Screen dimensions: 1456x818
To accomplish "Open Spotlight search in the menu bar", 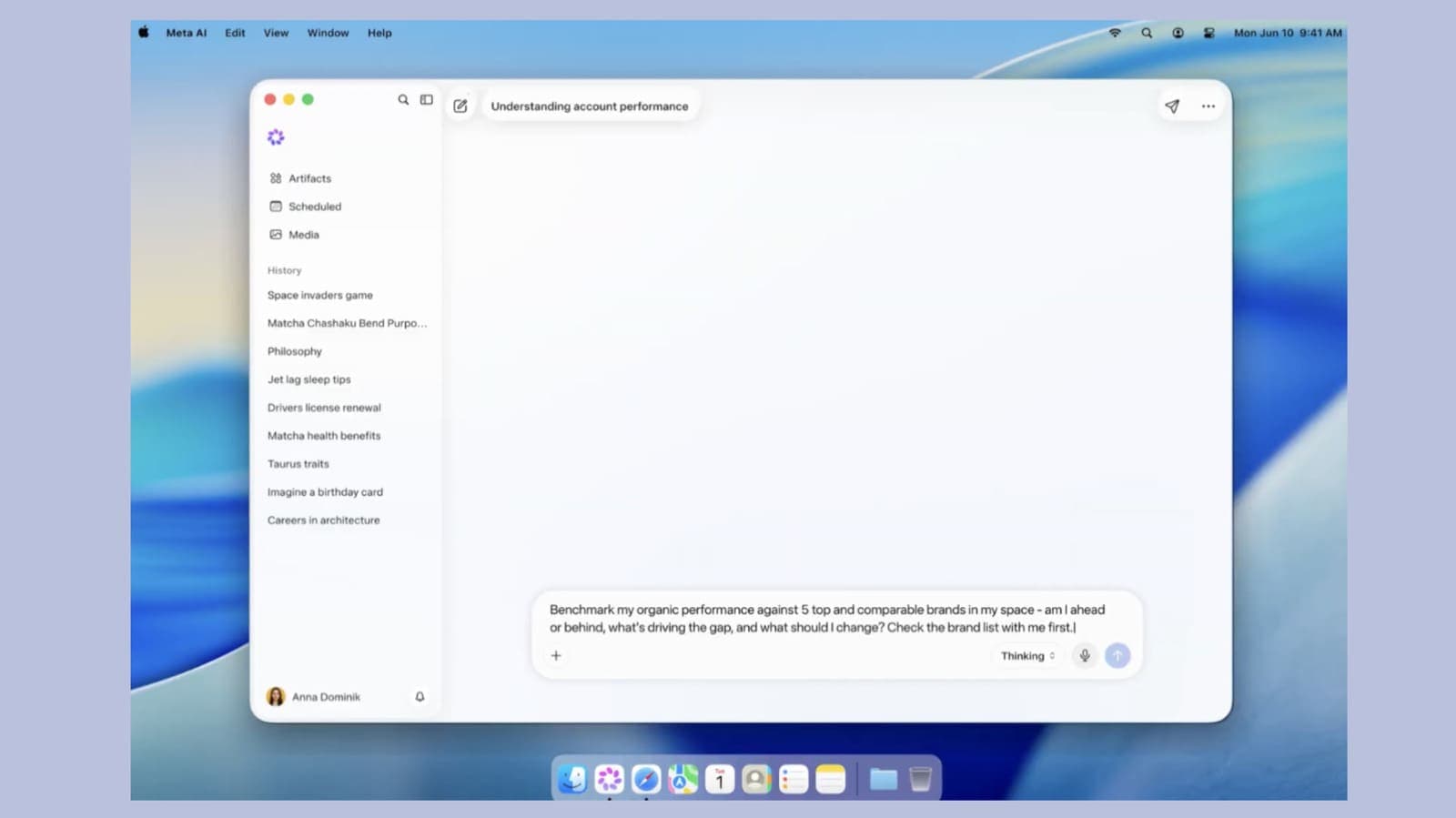I will coord(1147,33).
